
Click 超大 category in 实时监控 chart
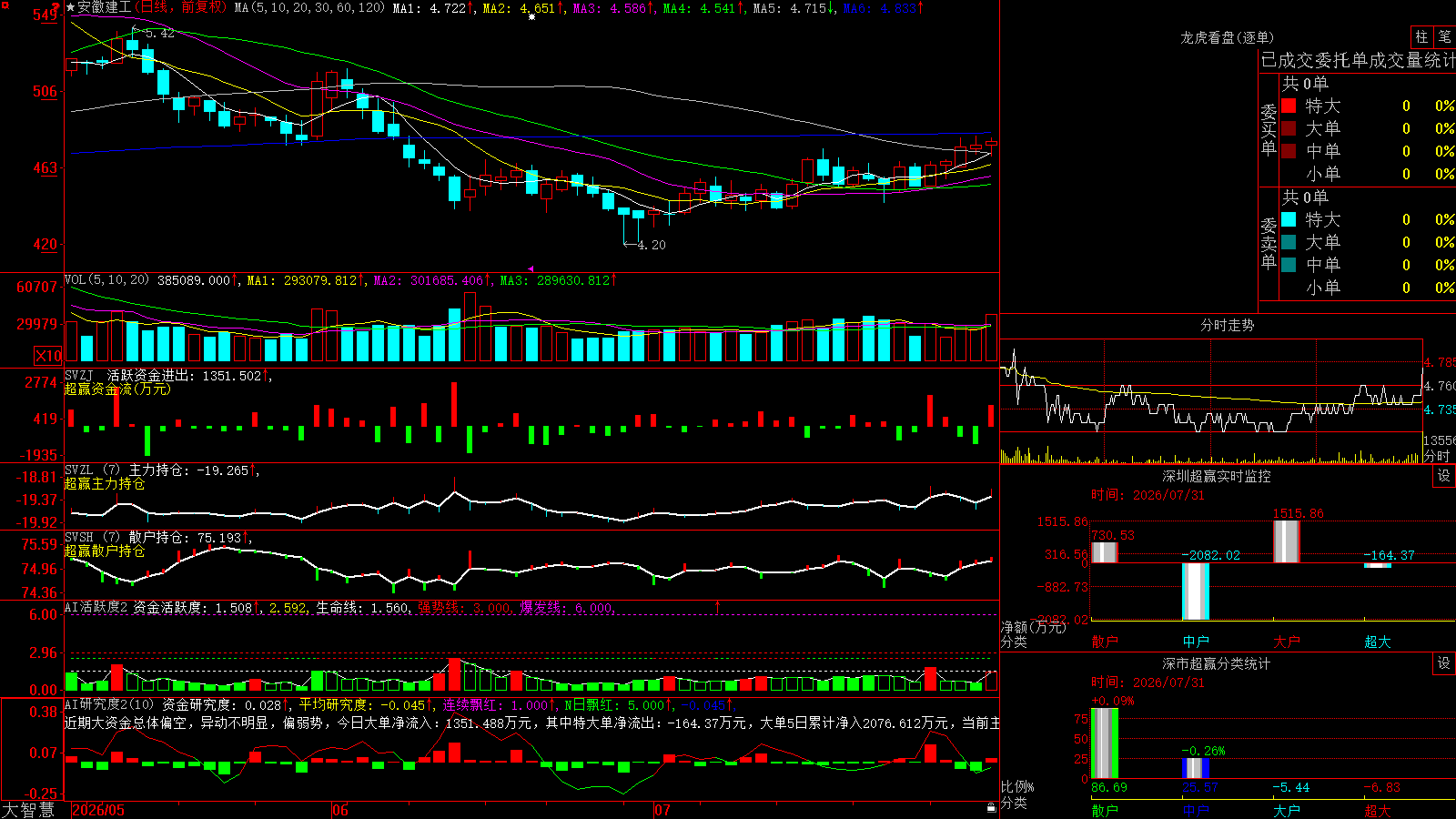tap(1378, 642)
